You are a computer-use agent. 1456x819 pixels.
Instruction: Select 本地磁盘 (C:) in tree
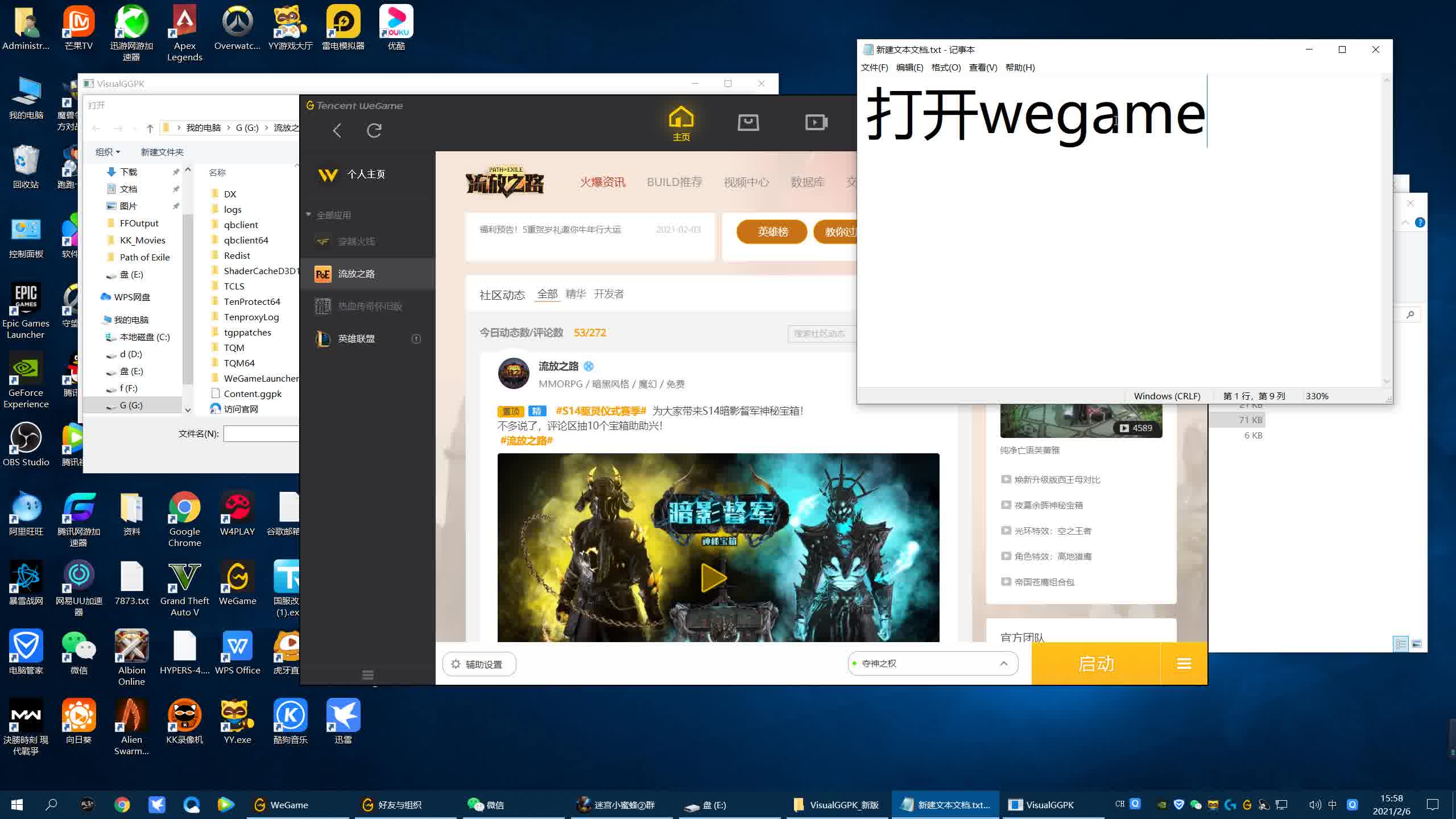(x=144, y=337)
